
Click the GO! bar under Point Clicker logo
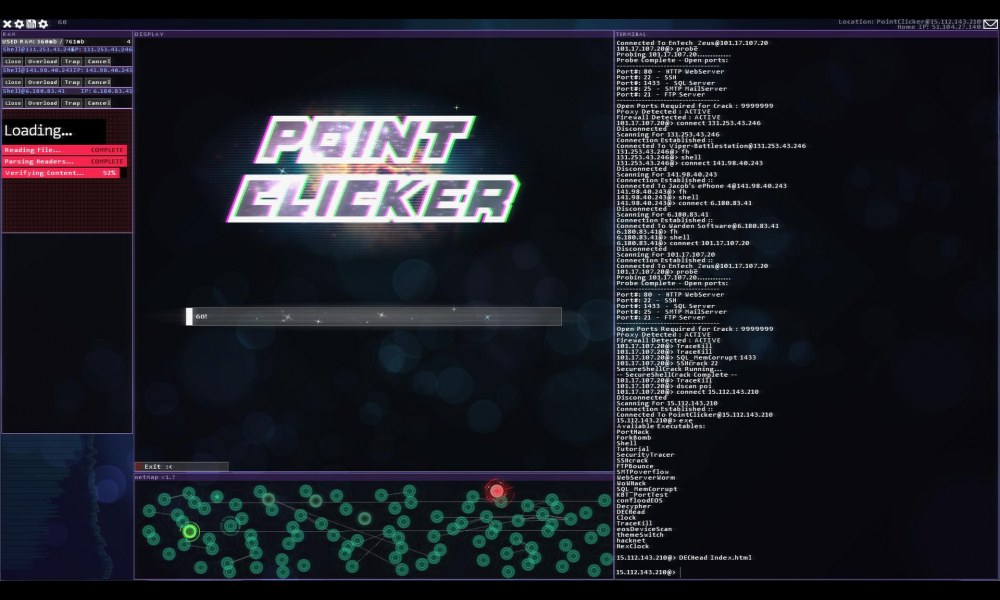(x=374, y=316)
